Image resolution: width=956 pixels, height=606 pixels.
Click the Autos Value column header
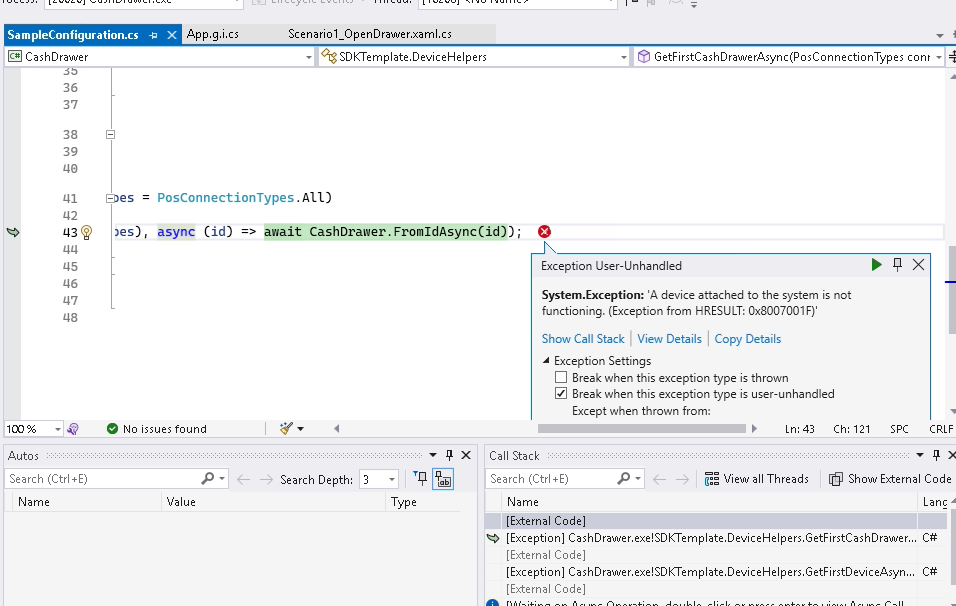(x=274, y=502)
